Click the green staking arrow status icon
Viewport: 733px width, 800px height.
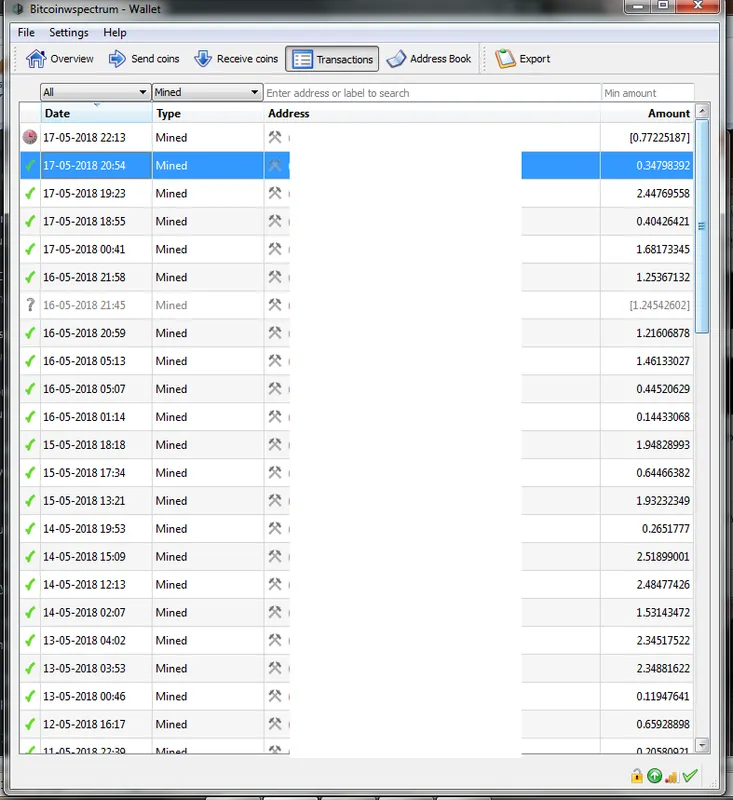(x=654, y=776)
